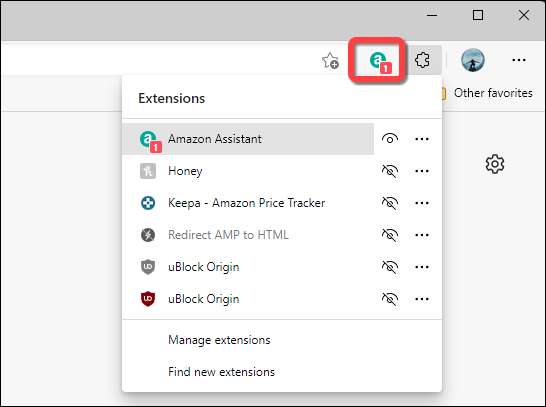Show Keepa Price Tracker in toolbar
The width and height of the screenshot is (546, 407).
tap(390, 203)
